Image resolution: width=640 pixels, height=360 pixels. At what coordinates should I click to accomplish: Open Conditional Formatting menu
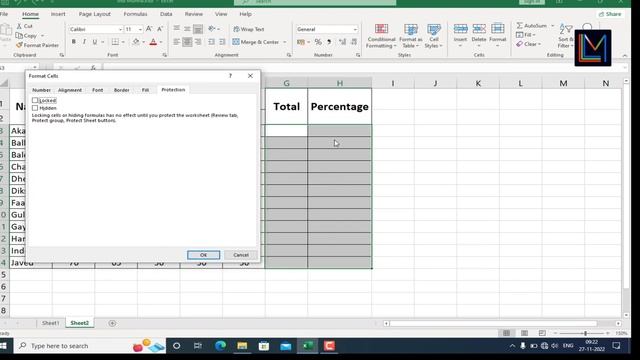point(381,36)
